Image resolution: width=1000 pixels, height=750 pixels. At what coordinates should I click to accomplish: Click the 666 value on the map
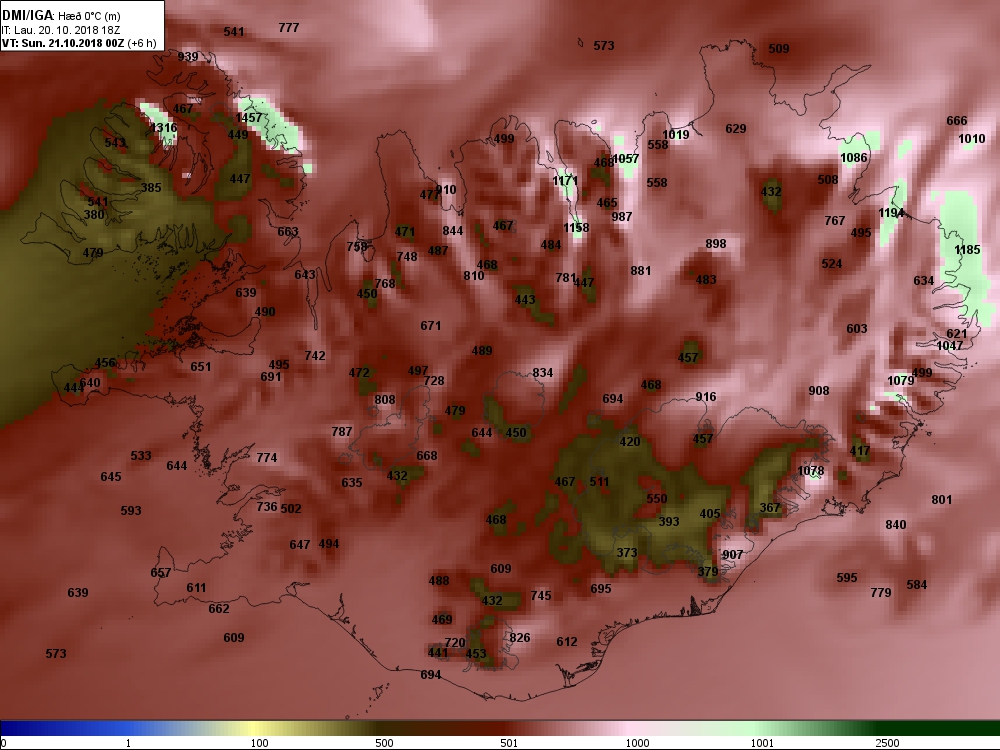click(x=957, y=121)
